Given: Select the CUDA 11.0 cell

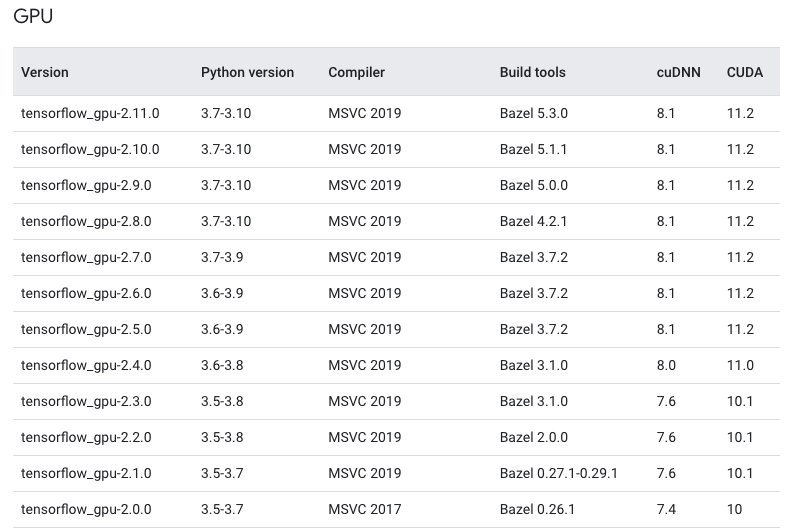Looking at the screenshot, I should click(740, 366).
